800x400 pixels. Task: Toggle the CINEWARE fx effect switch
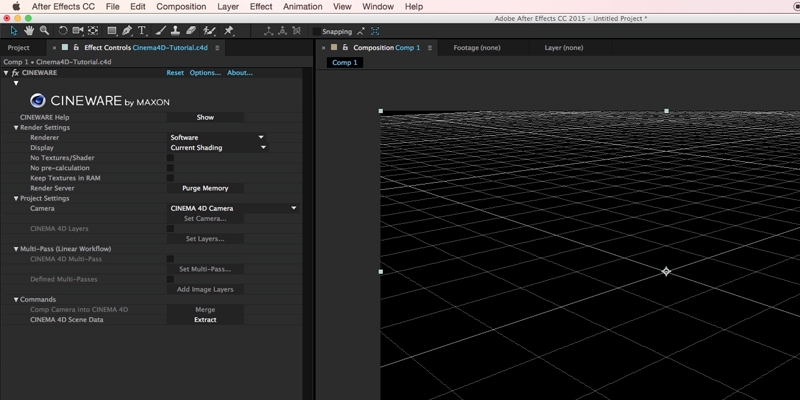tap(15, 73)
